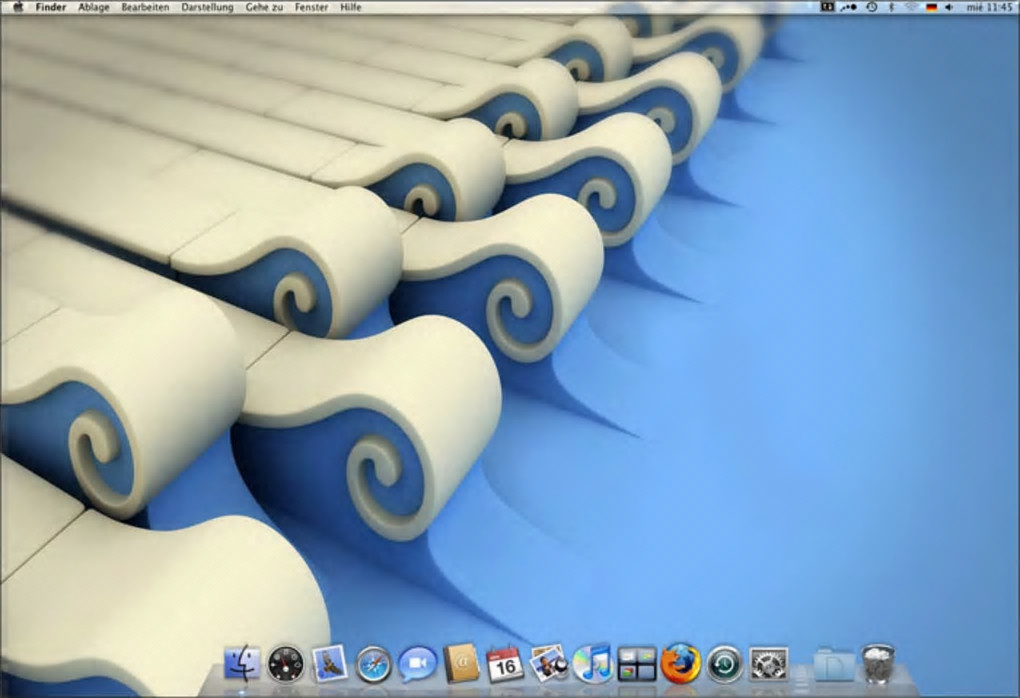
Task: Open the German flag input menu
Action: [931, 7]
